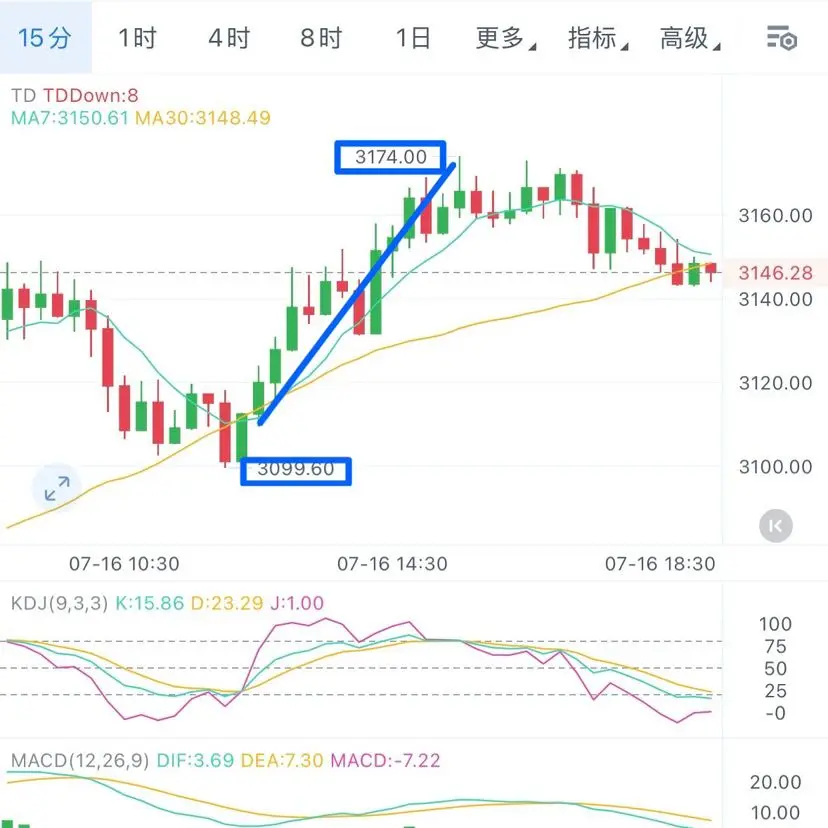The image size is (828, 828).
Task: Switch to the 4时 timeframe tab
Action: click(x=229, y=38)
